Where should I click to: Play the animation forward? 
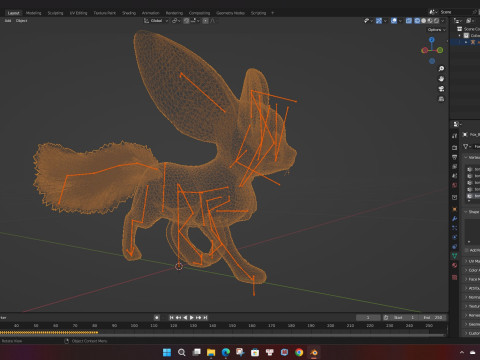[x=192, y=318]
